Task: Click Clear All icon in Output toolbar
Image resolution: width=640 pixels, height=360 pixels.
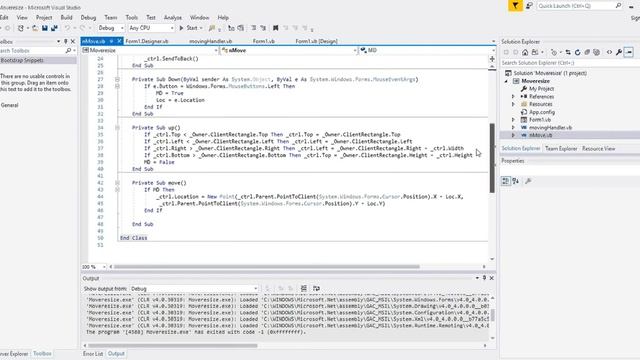Action: (x=304, y=289)
